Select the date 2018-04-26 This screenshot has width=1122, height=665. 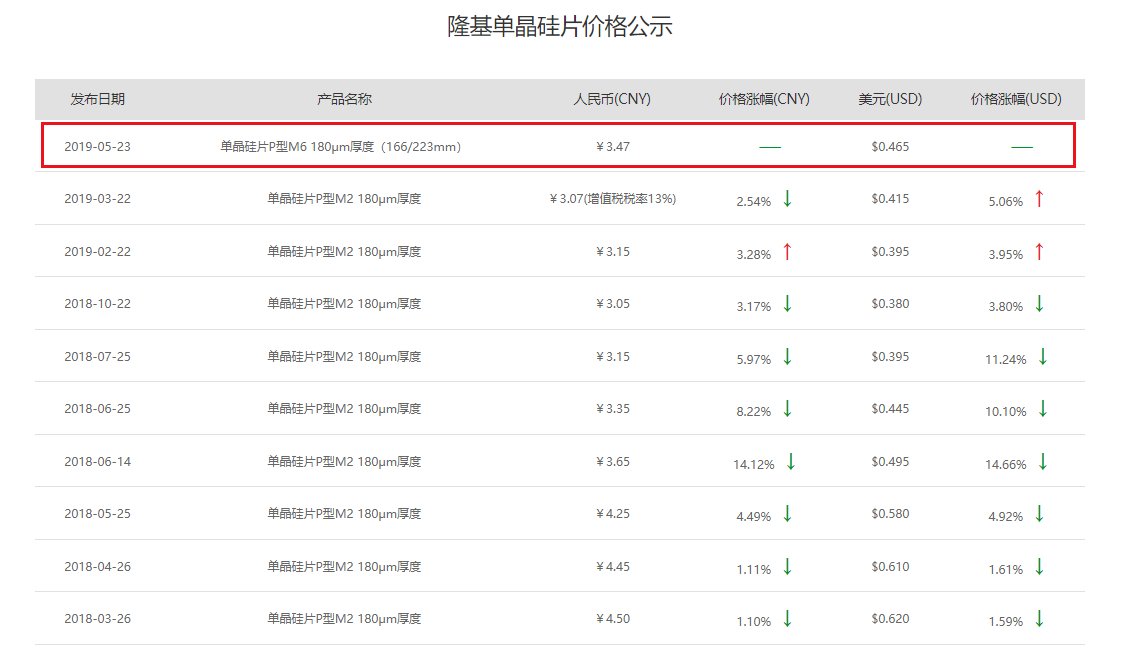coord(97,567)
